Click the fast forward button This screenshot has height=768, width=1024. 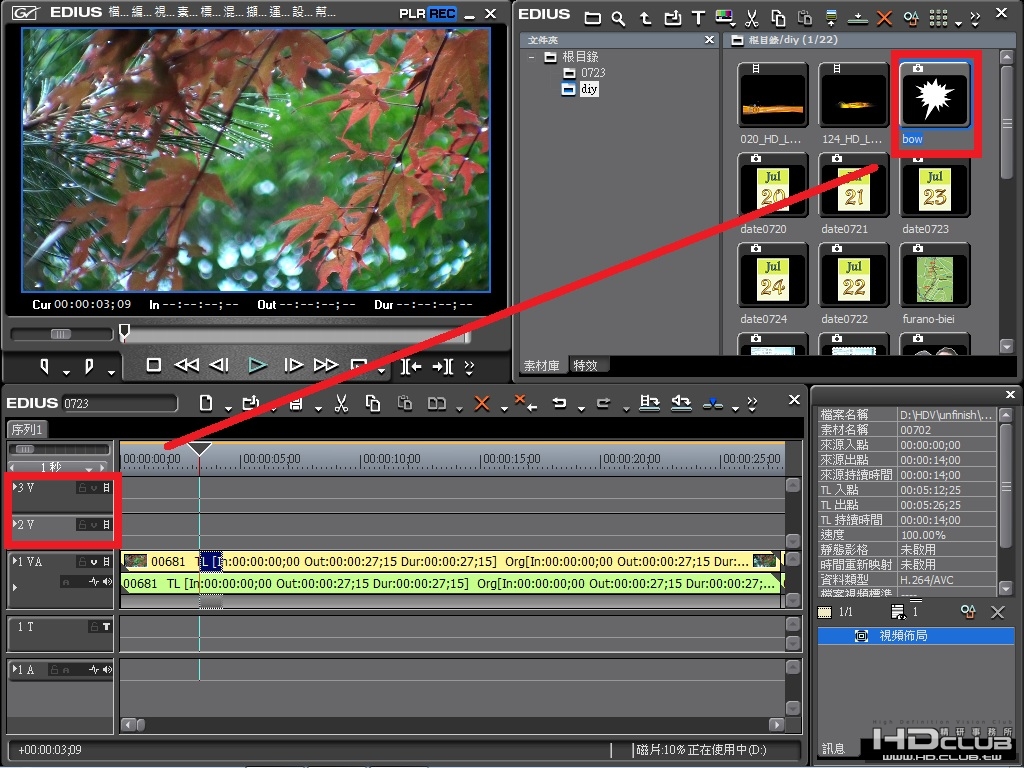pyautogui.click(x=325, y=365)
